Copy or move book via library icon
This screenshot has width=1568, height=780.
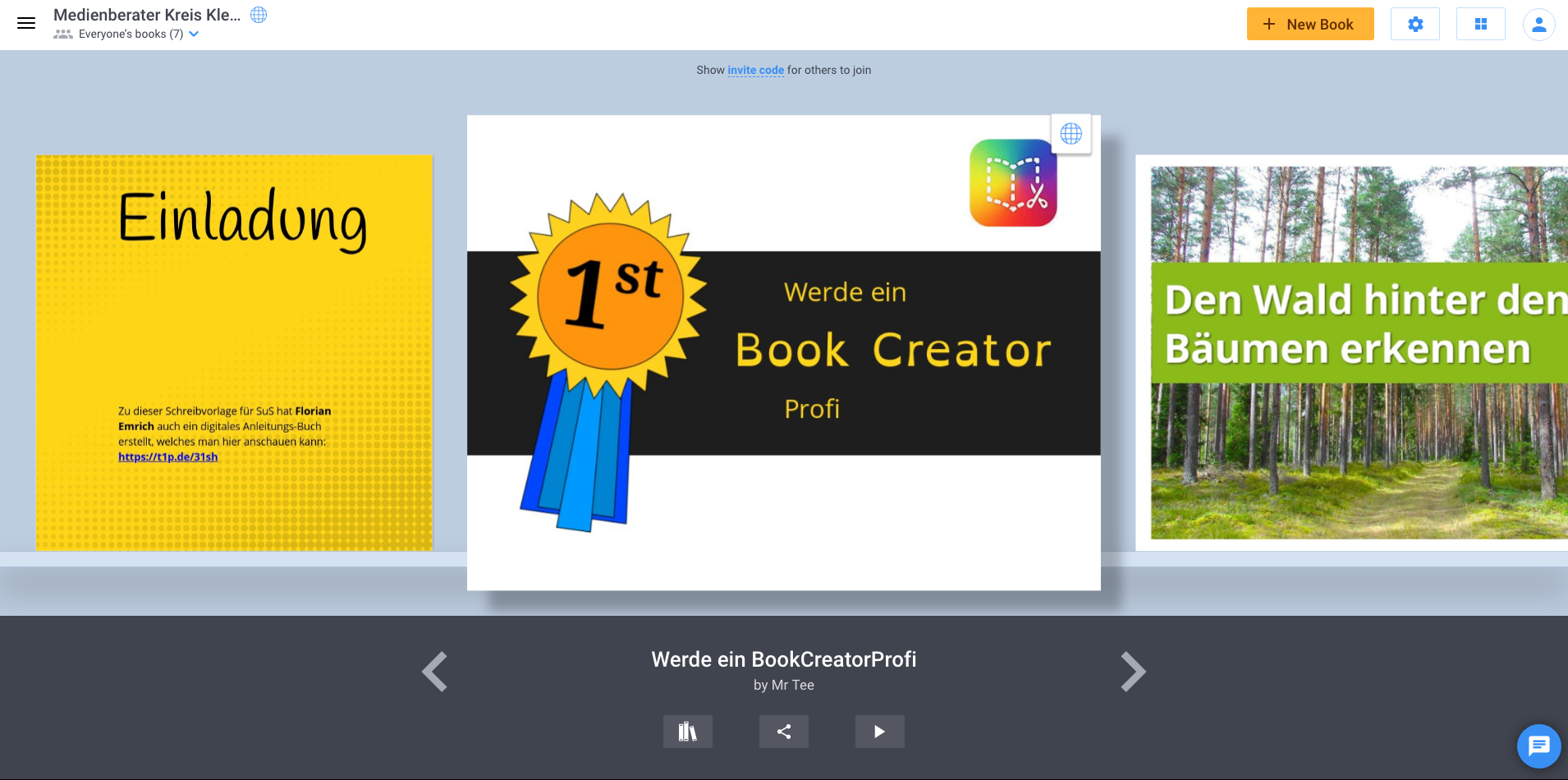pyautogui.click(x=688, y=732)
